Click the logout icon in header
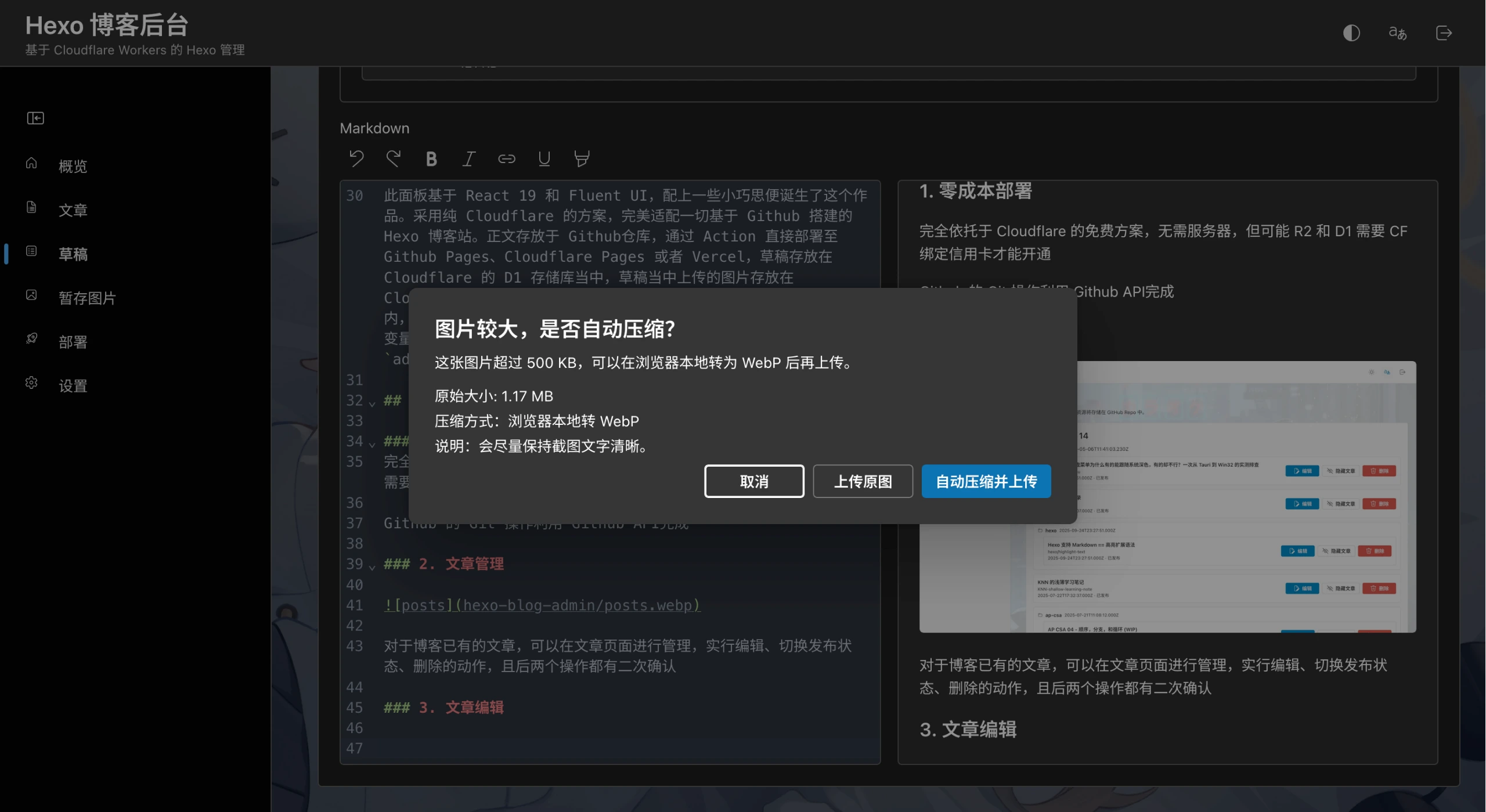Viewport: 1486px width, 812px height. click(x=1444, y=33)
